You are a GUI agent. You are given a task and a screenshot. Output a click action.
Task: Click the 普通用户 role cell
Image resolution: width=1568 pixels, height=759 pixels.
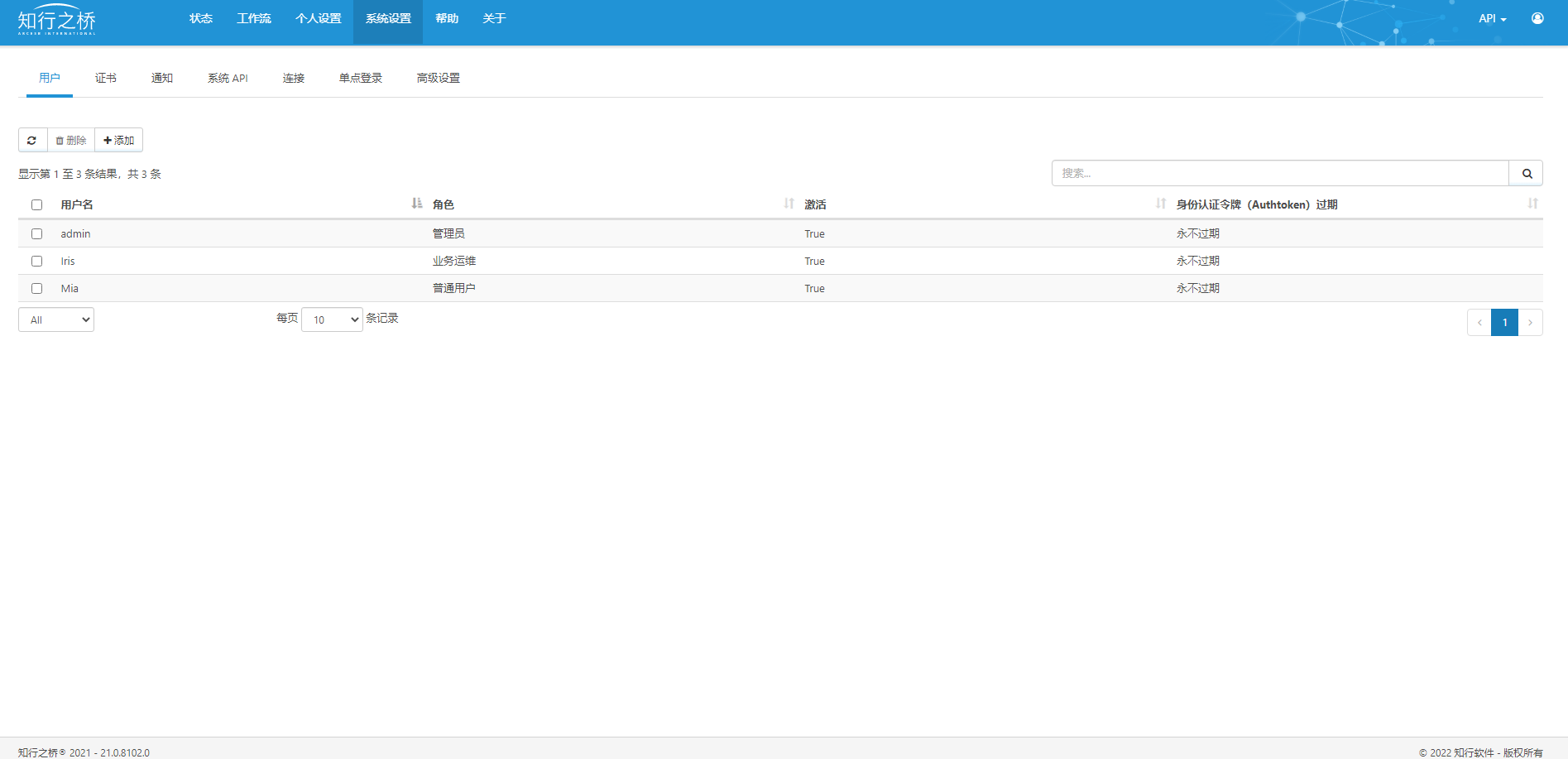(454, 288)
